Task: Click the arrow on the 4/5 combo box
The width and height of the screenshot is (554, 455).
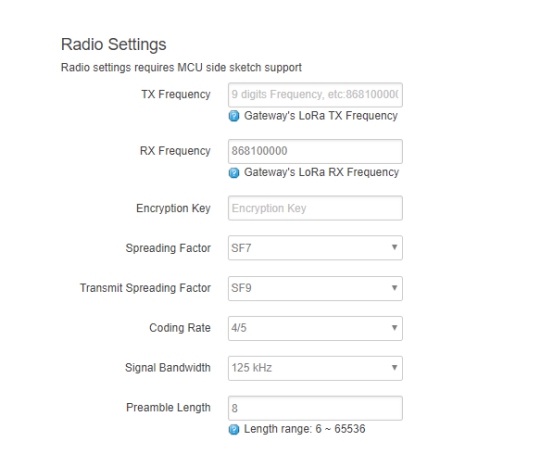Action: coord(394,327)
